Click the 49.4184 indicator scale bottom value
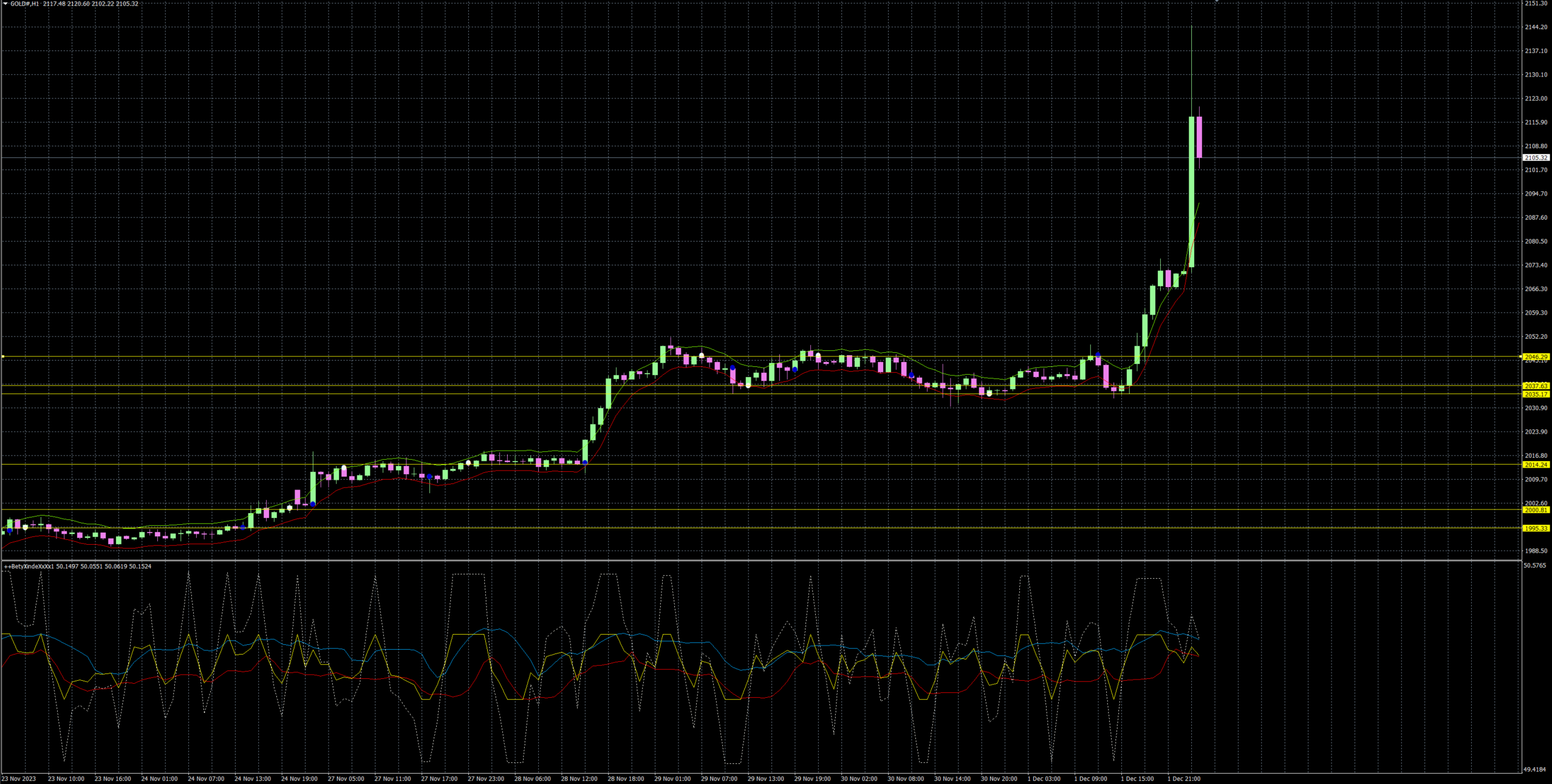Screen dimensions: 1552x784 [1534, 769]
